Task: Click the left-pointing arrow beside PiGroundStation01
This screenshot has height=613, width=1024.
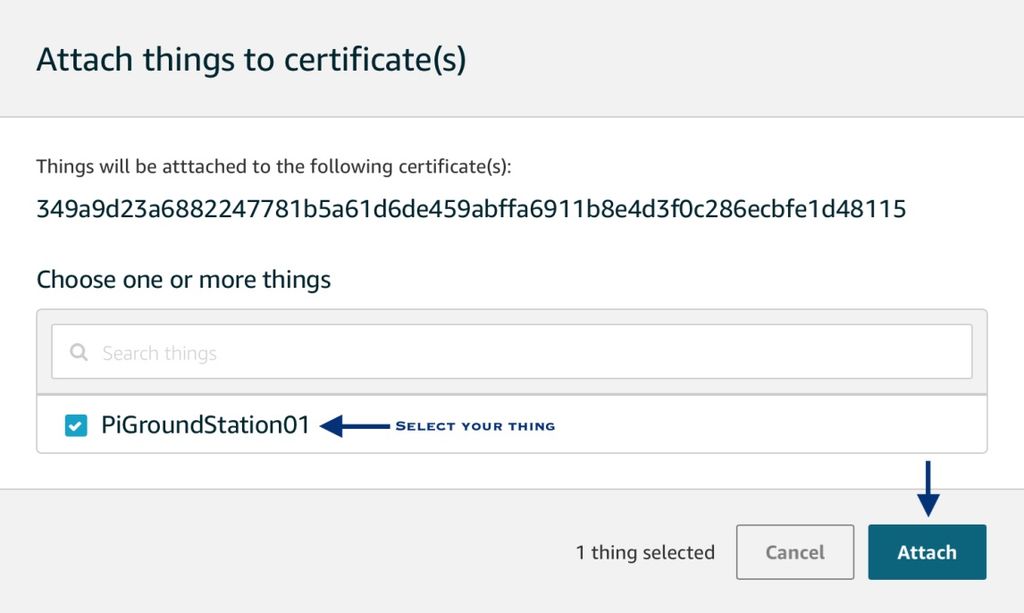Action: point(355,426)
